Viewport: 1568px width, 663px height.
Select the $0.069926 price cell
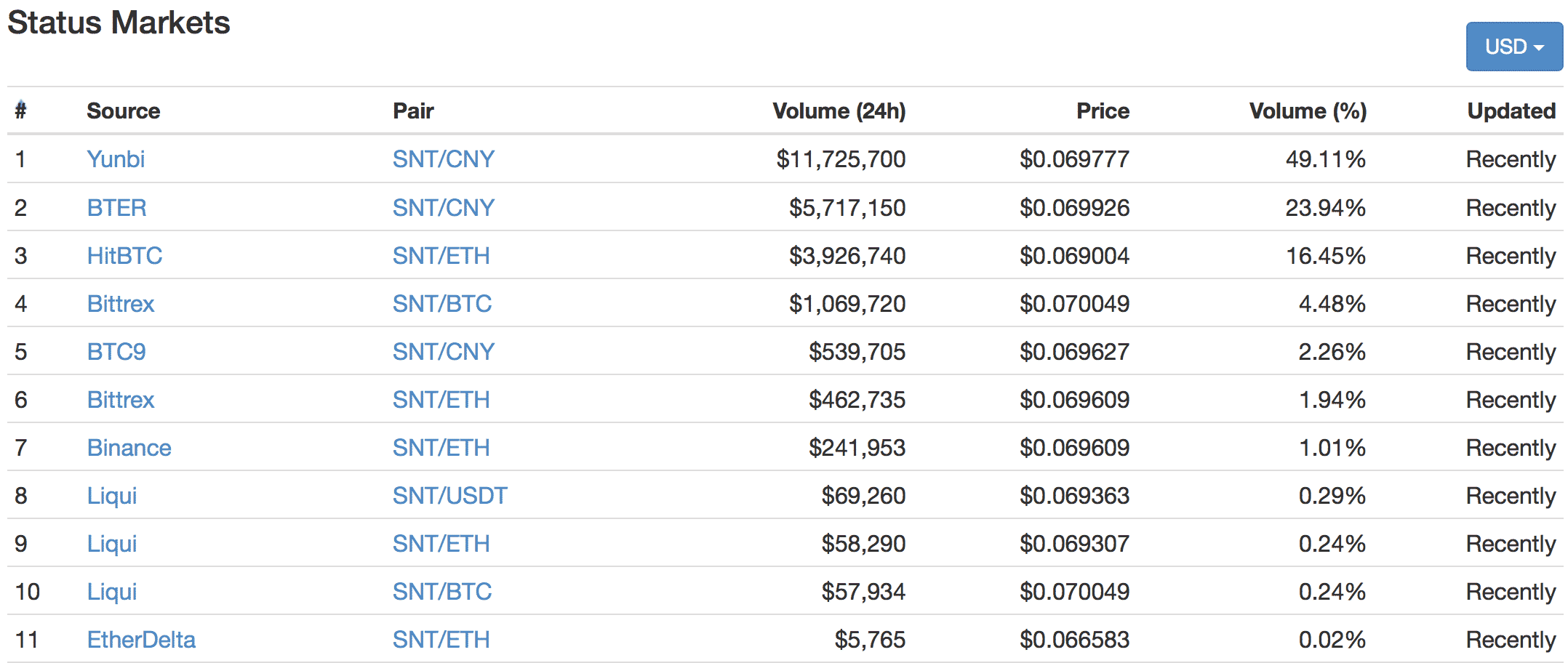1074,207
